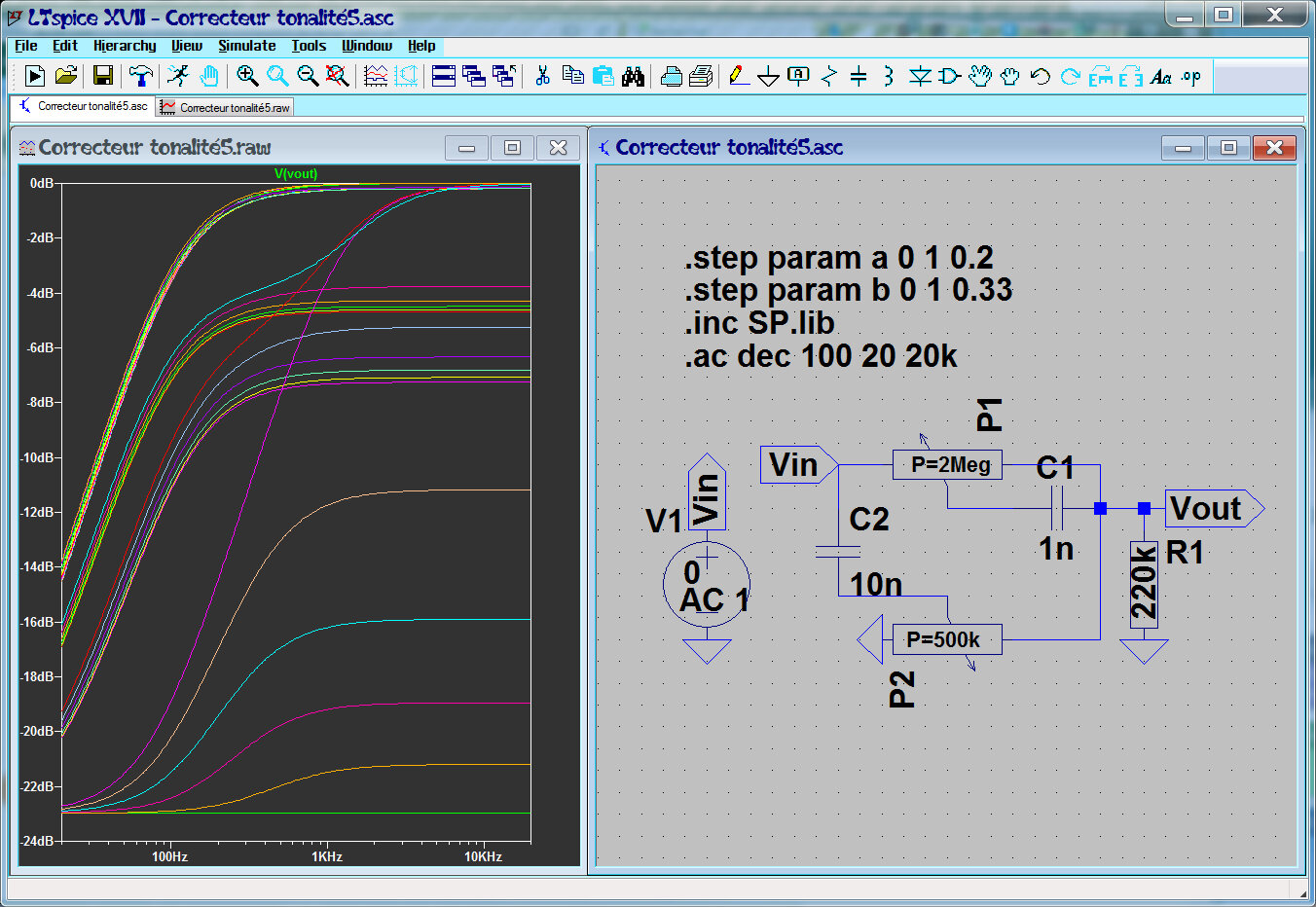The height and width of the screenshot is (907, 1316).
Task: Halt the simulation with the running-man icon
Action: pyautogui.click(x=178, y=76)
